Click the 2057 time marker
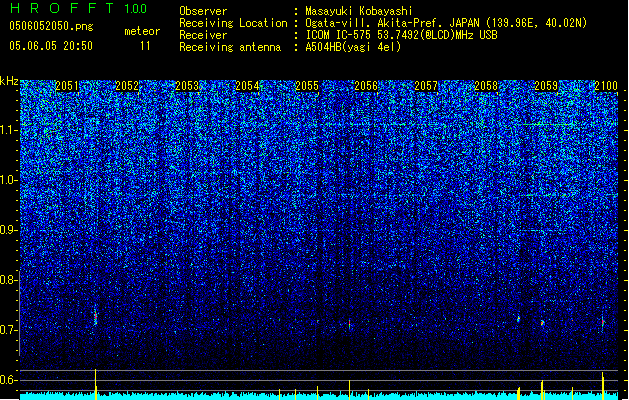The height and width of the screenshot is (400, 629). 426,86
